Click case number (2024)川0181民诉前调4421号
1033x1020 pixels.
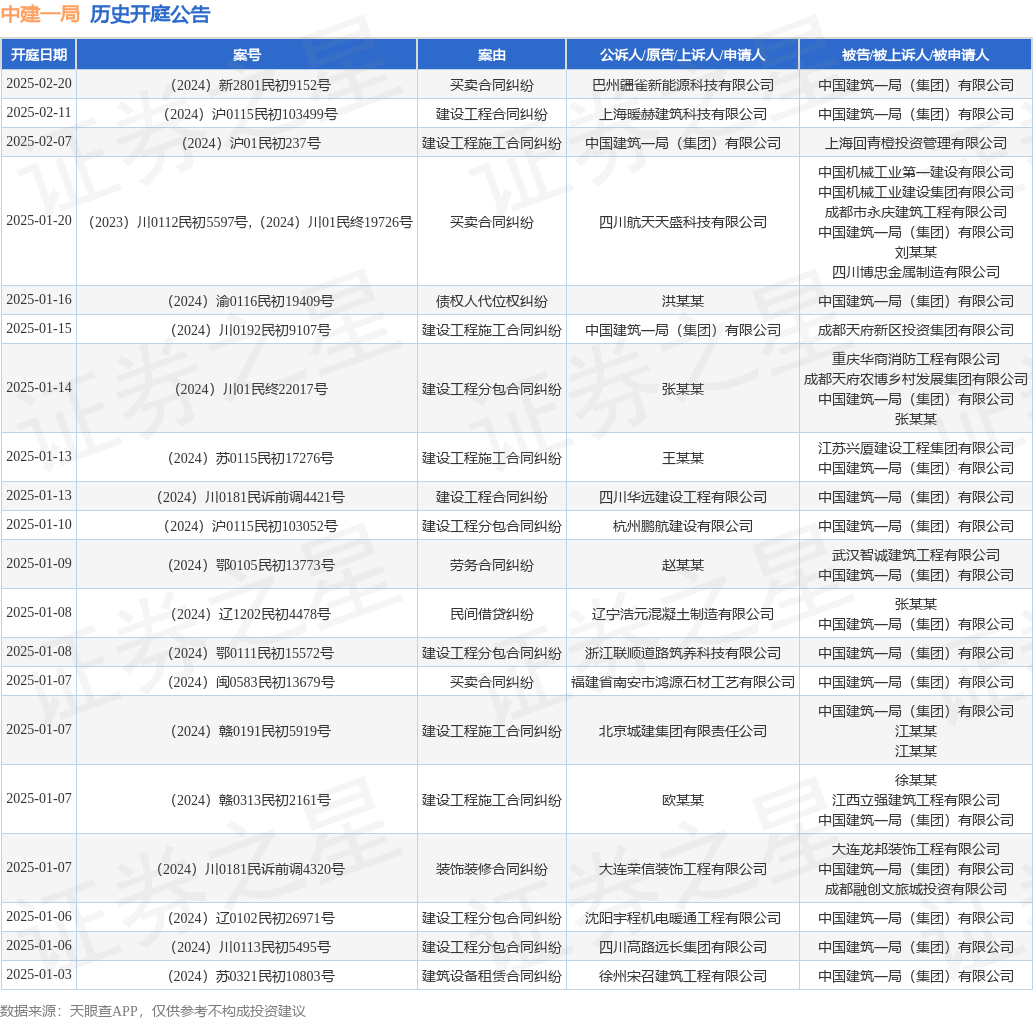point(250,497)
